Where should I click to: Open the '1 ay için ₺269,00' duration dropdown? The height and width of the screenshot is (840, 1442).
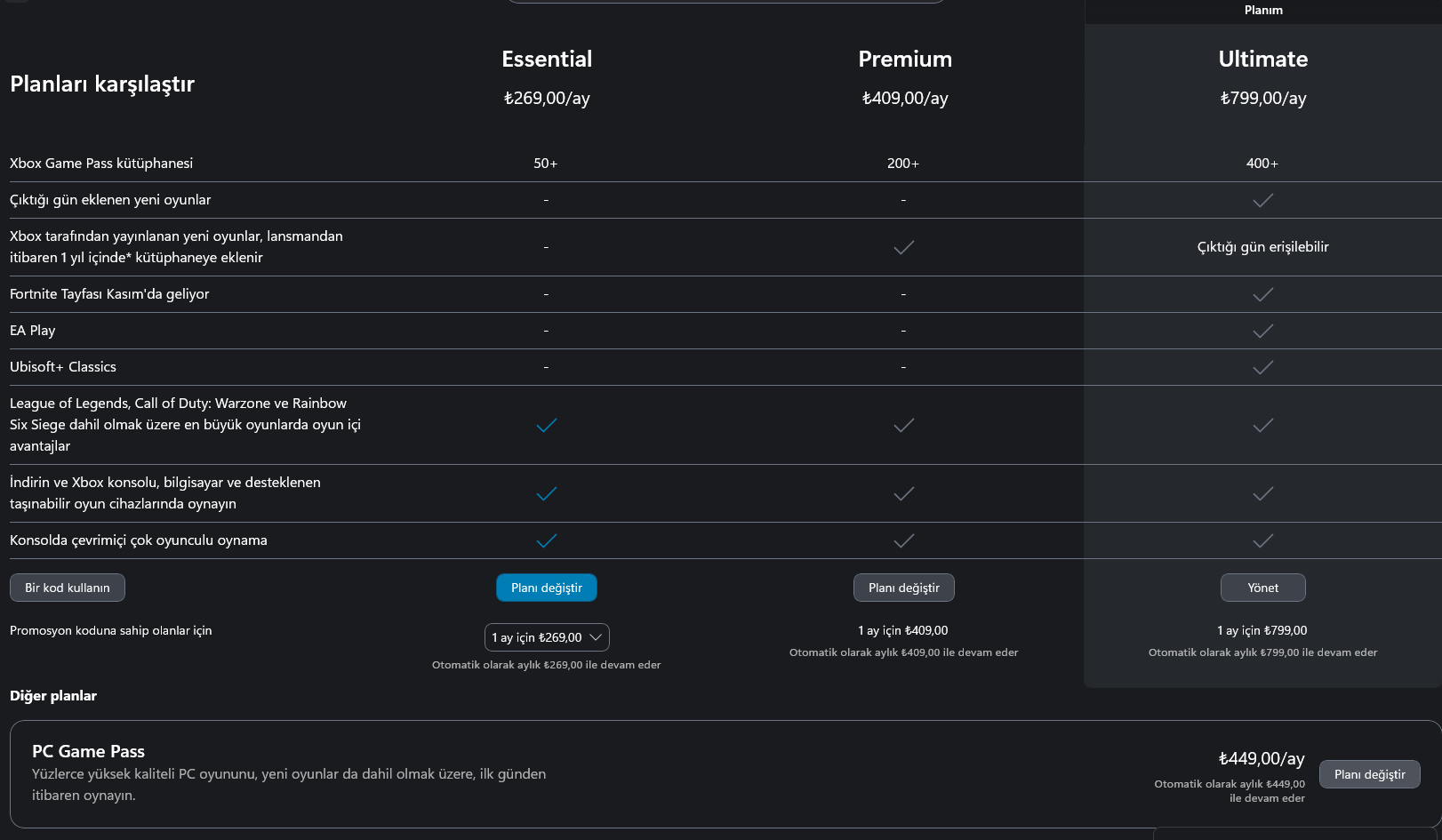click(x=547, y=637)
